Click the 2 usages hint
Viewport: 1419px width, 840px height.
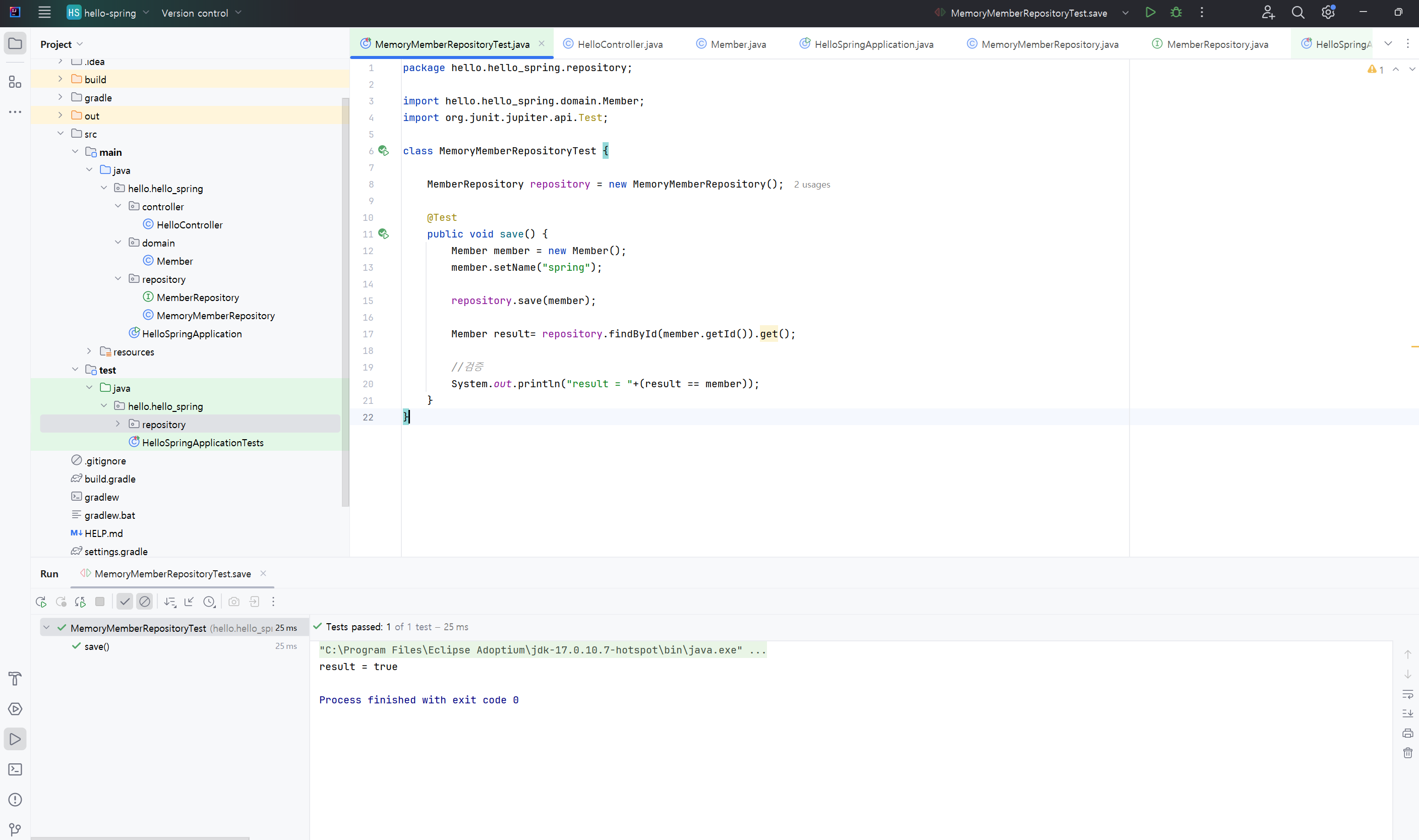pos(812,185)
